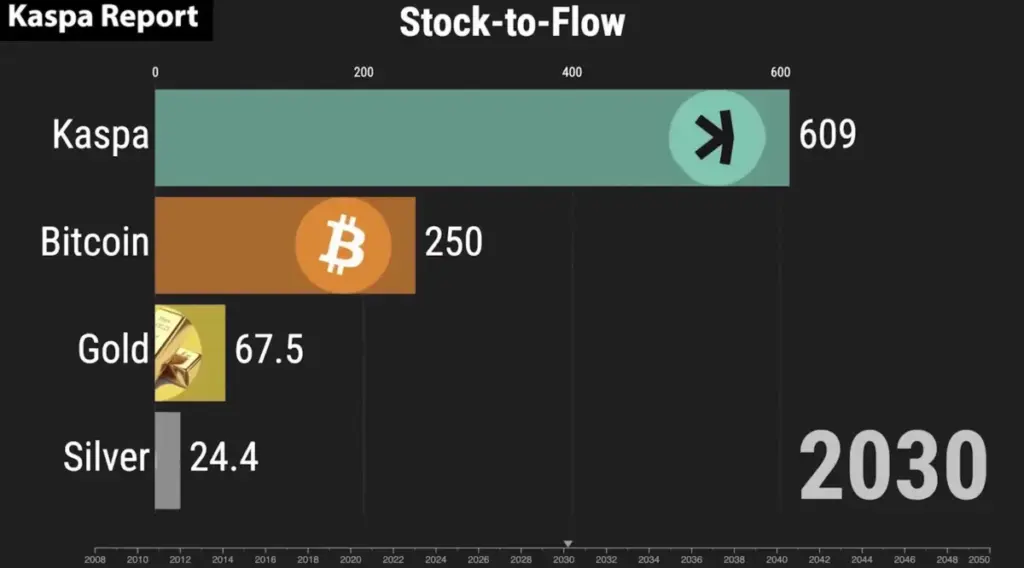
Task: Click the Silver row label
Action: coord(106,457)
